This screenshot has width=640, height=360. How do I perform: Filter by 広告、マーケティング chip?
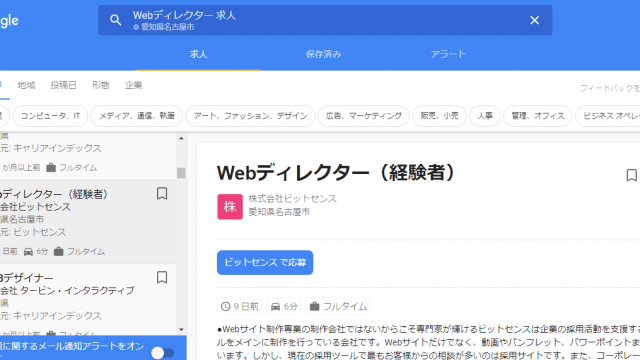coord(364,116)
